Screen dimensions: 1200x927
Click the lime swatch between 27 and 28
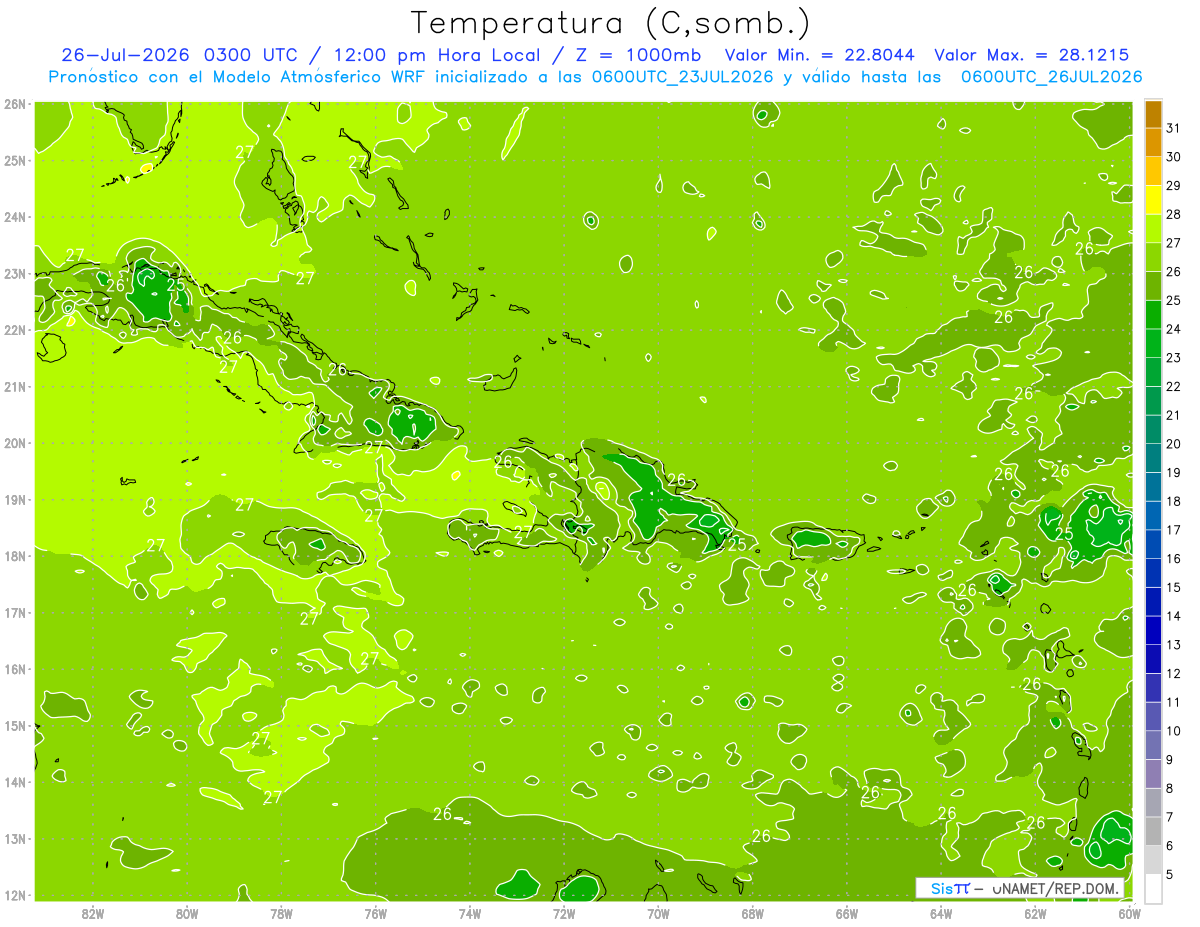pyautogui.click(x=1153, y=229)
